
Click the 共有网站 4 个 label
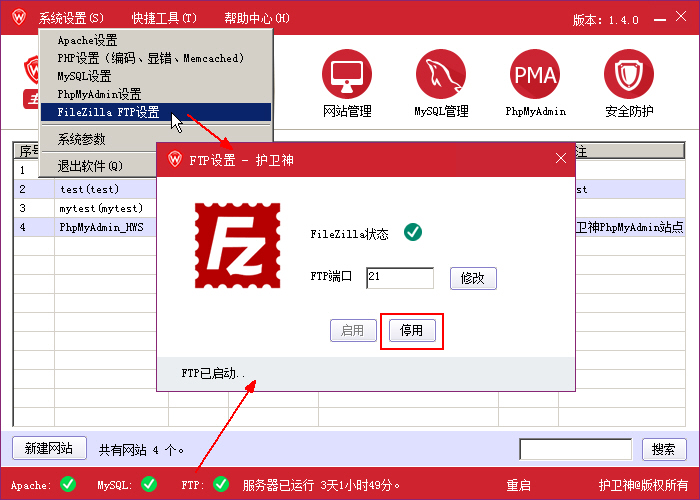point(142,450)
